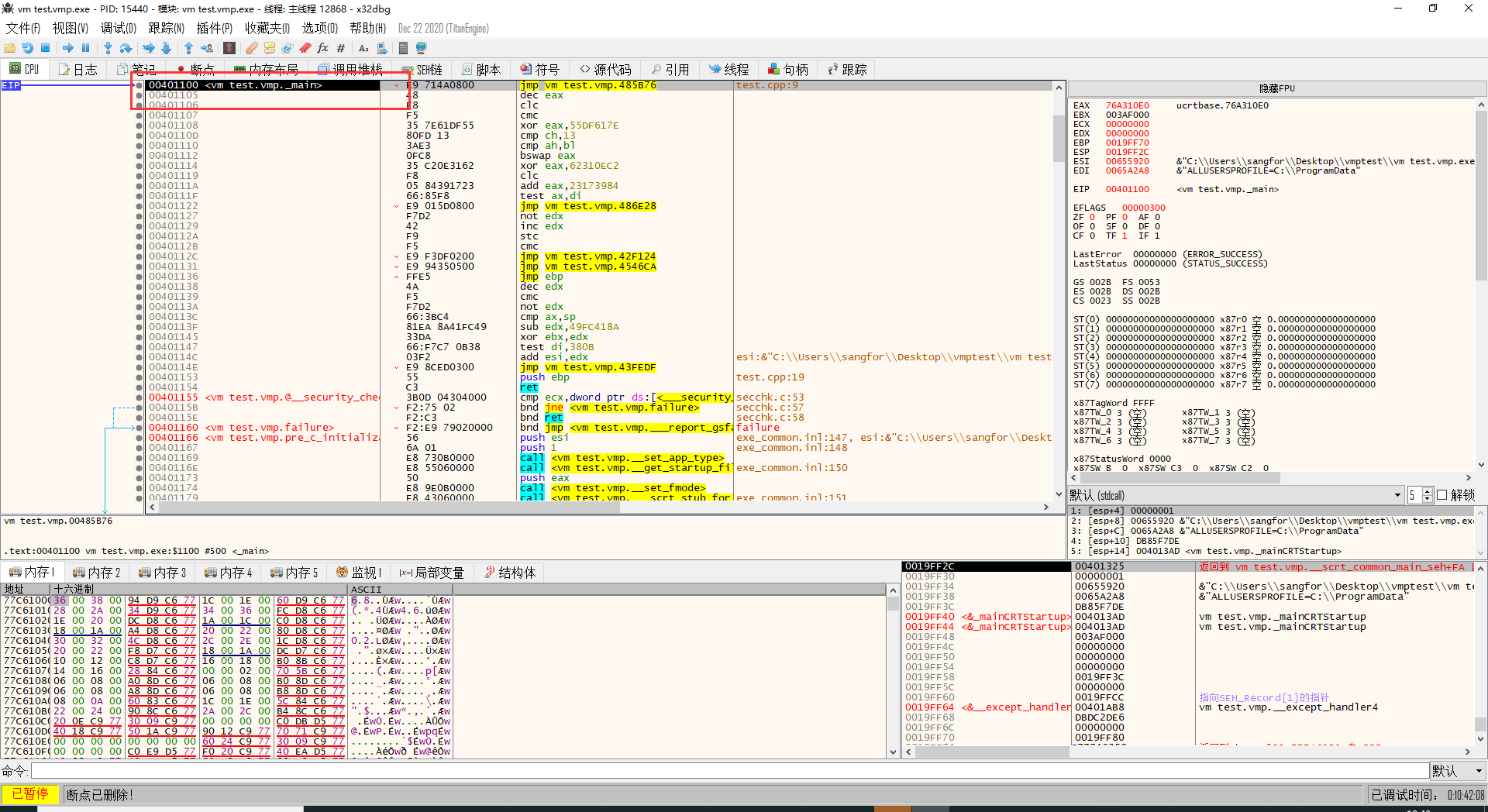Toggle breakpoint dot at address 00401155
1488x812 pixels.
pyautogui.click(x=139, y=397)
